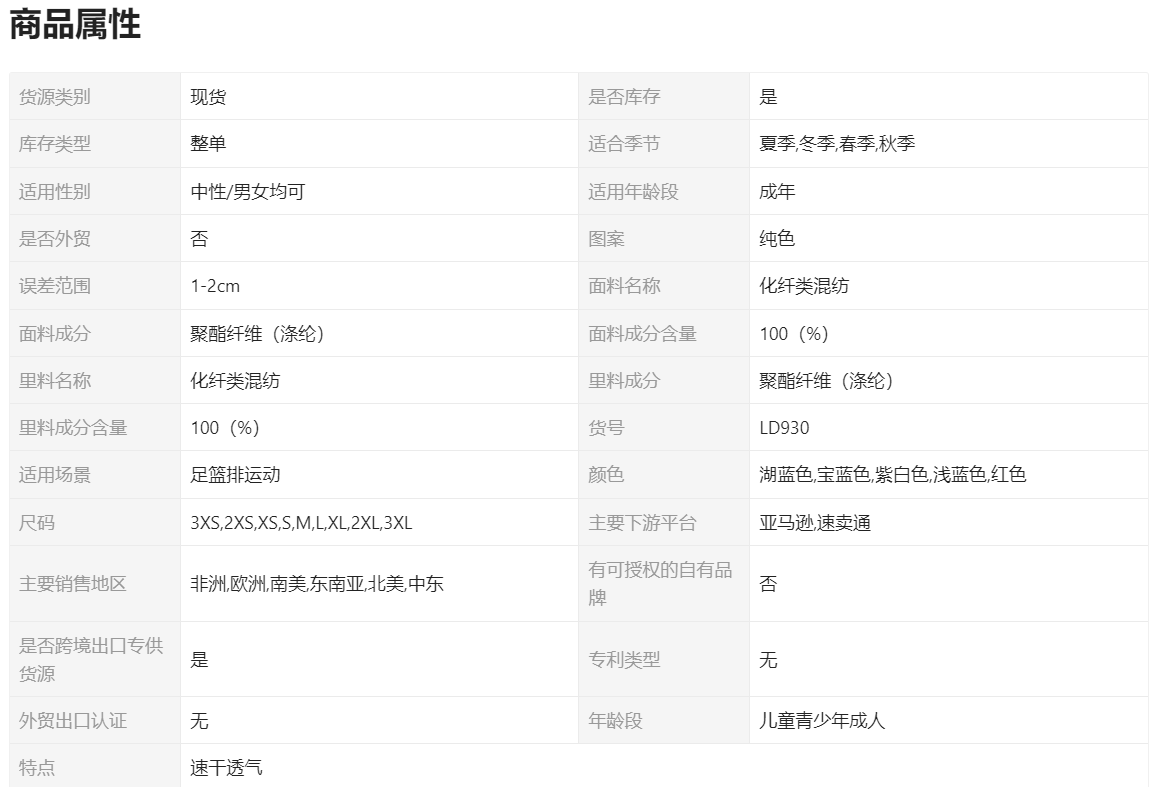Click the 适用年龄段 label
1152x787 pixels.
pos(633,192)
